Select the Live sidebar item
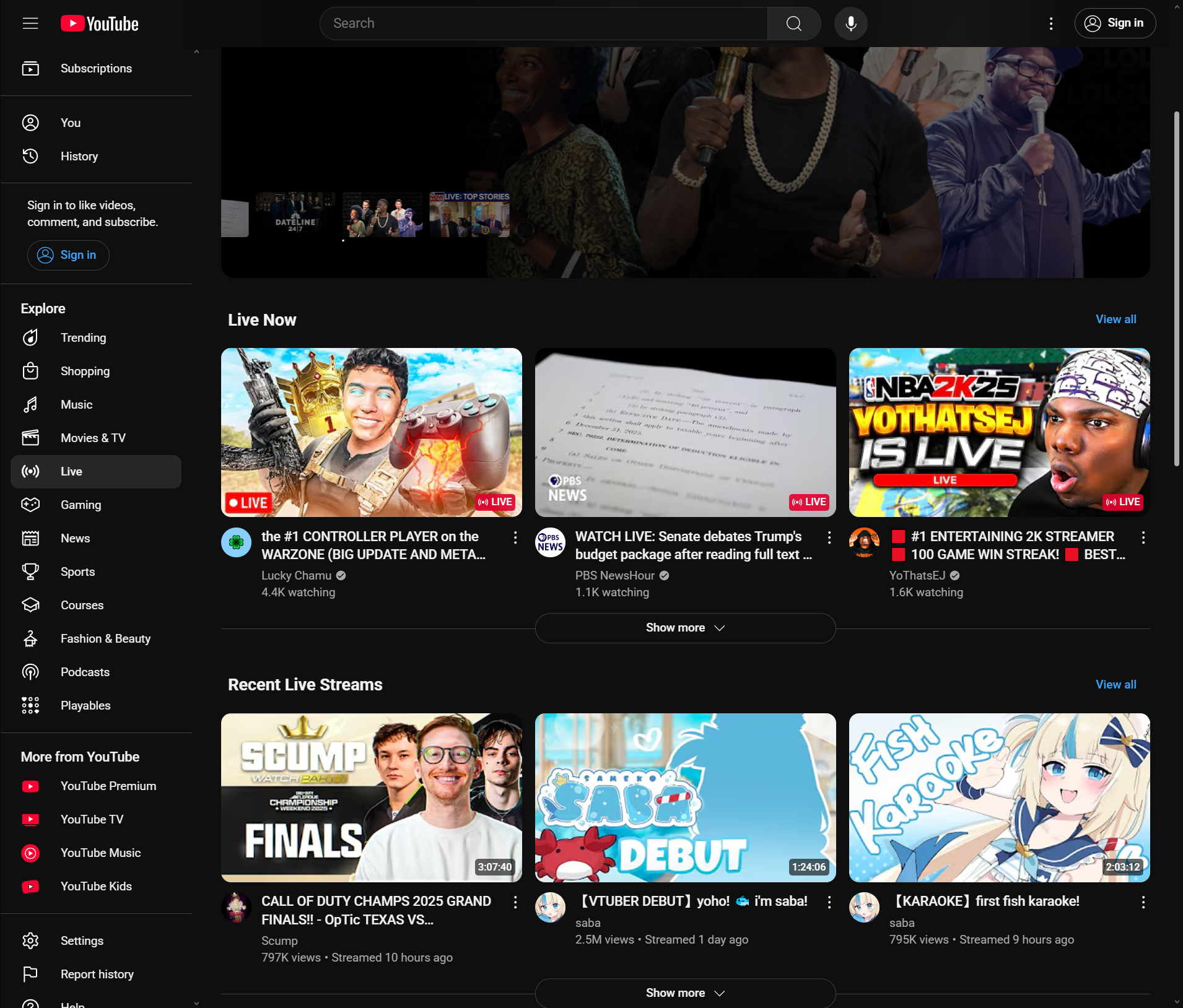The width and height of the screenshot is (1183, 1008). [x=96, y=472]
